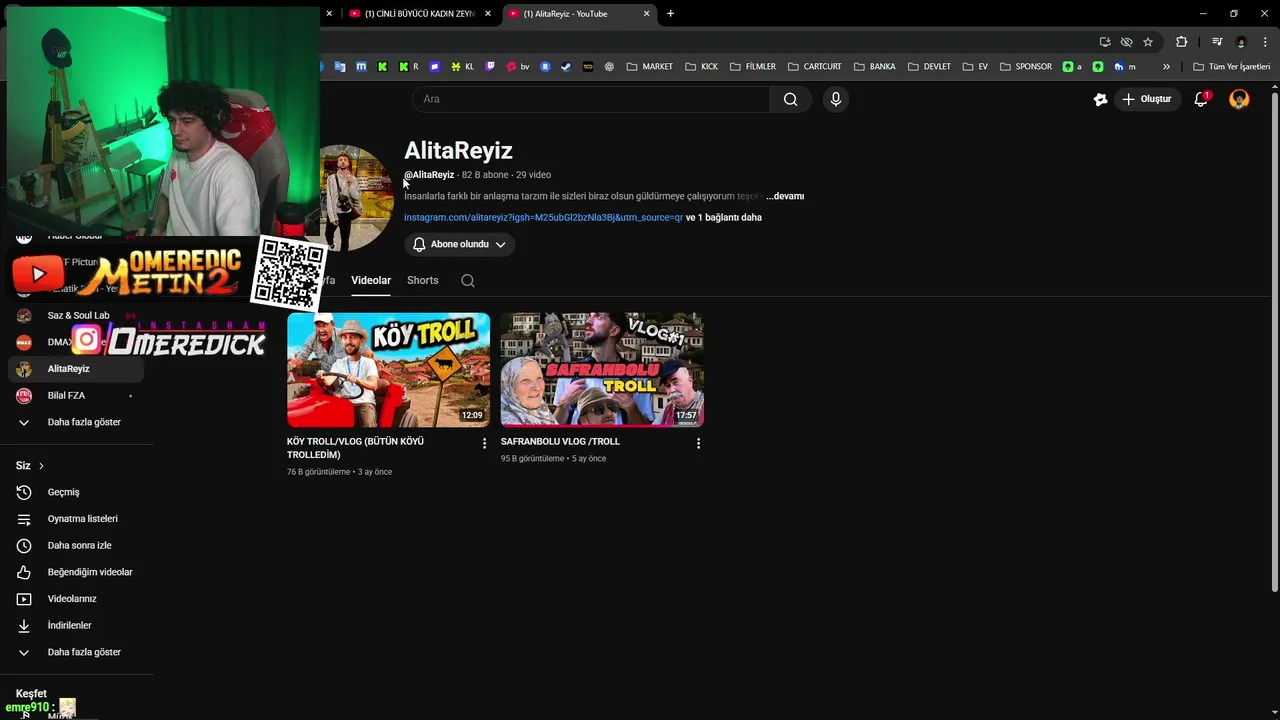
Task: Click the sparkle icon left of Oluştur
Action: click(1100, 99)
